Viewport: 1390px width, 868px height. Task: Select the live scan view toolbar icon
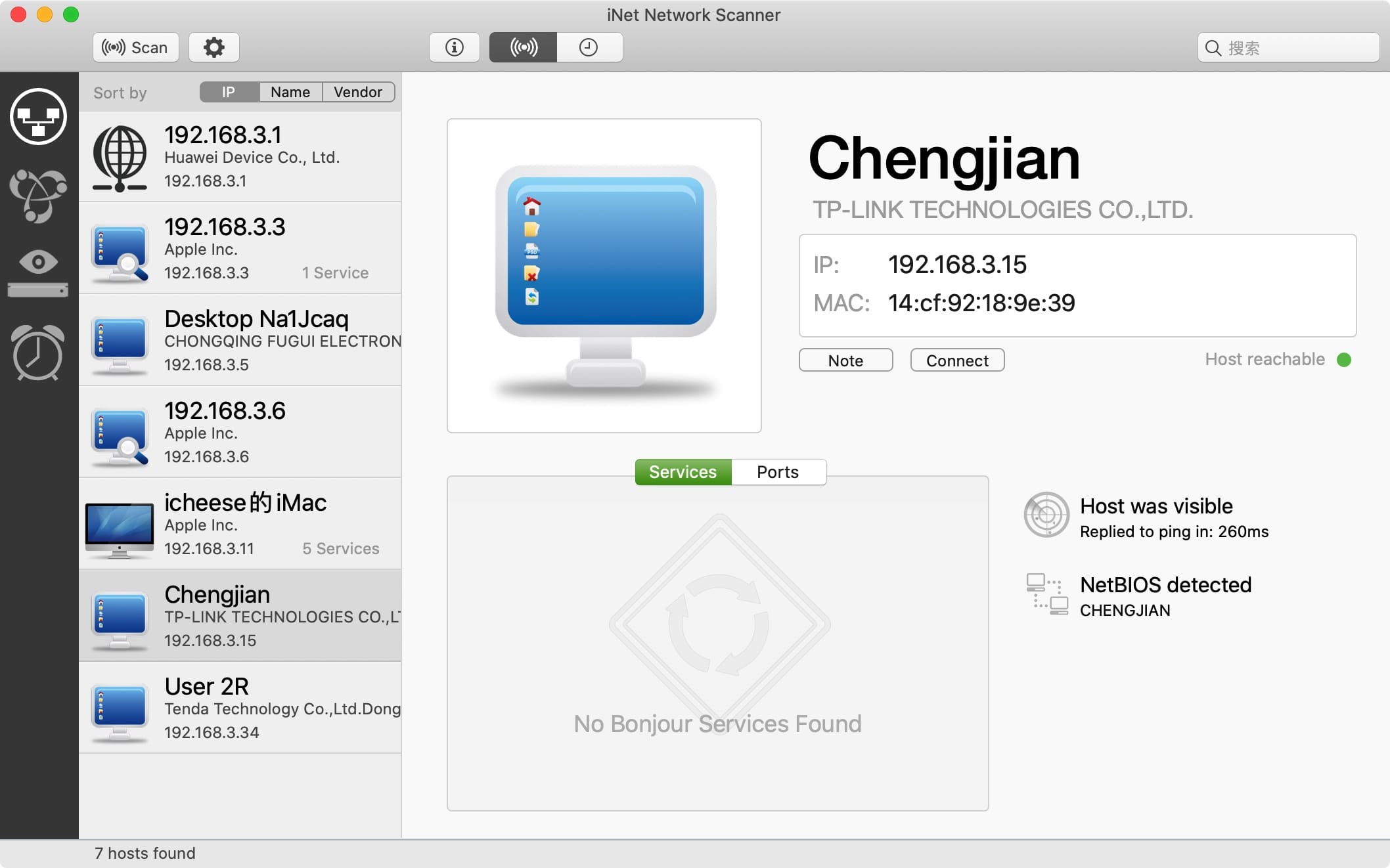(524, 47)
